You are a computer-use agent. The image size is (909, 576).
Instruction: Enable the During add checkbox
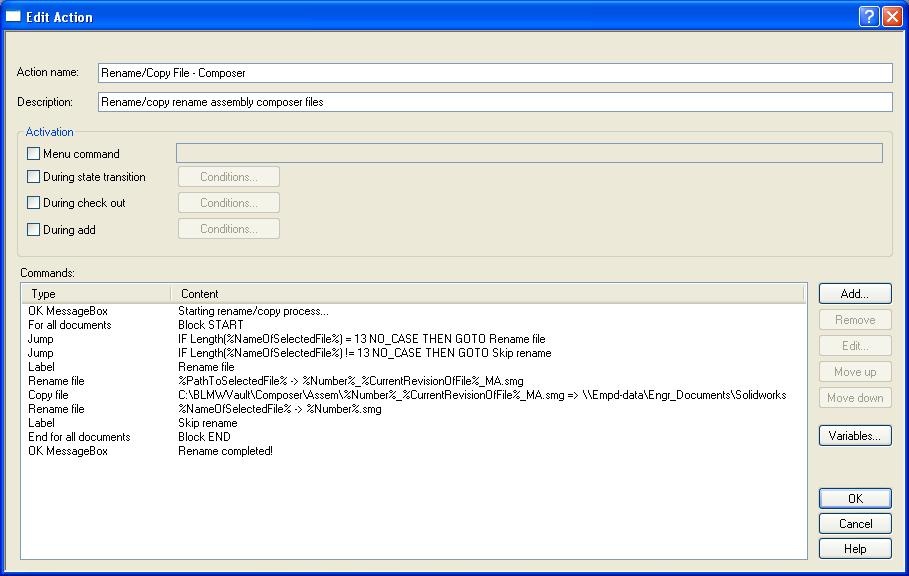[x=34, y=229]
